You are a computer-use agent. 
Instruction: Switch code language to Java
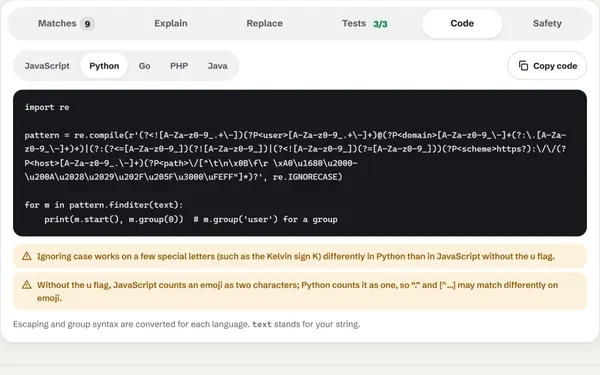[217, 66]
